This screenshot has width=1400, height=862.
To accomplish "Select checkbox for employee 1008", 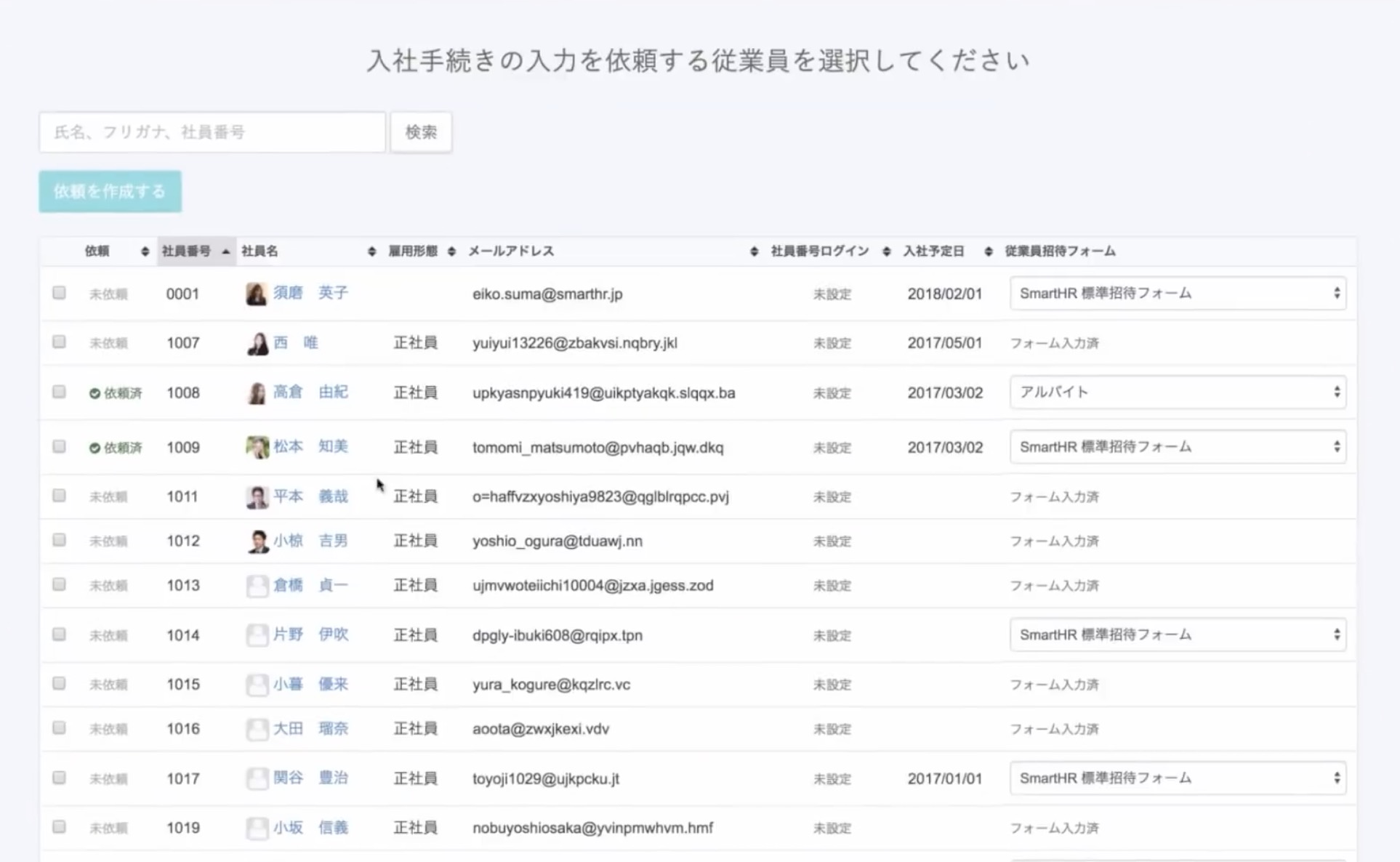I will click(x=59, y=392).
